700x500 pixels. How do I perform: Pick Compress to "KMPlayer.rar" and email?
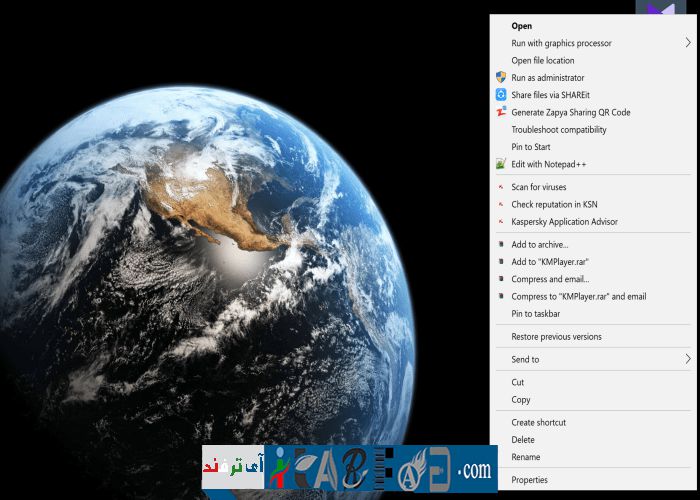coord(578,297)
